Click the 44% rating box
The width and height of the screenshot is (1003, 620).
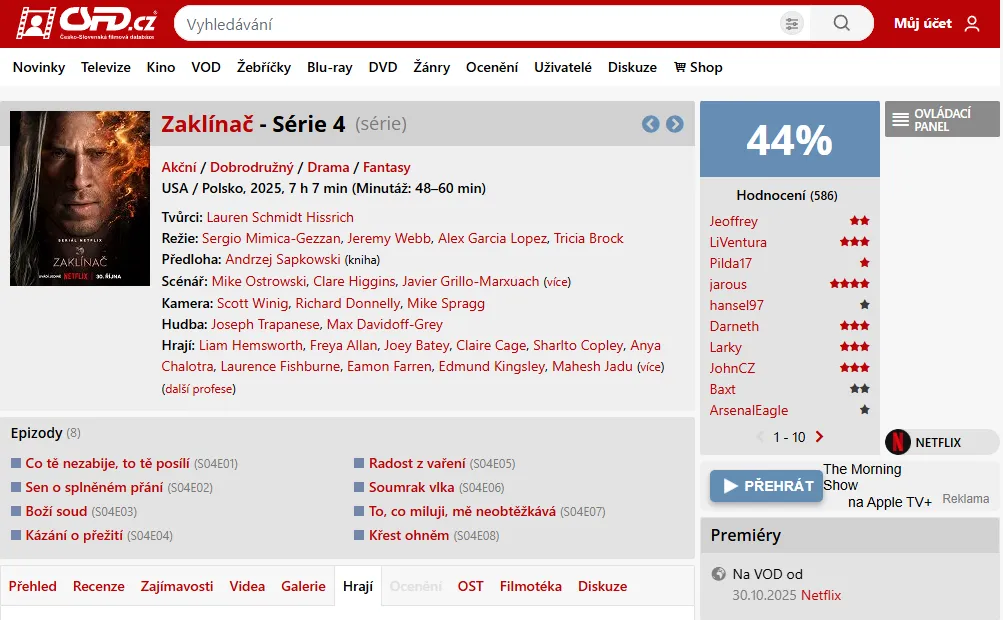789,139
